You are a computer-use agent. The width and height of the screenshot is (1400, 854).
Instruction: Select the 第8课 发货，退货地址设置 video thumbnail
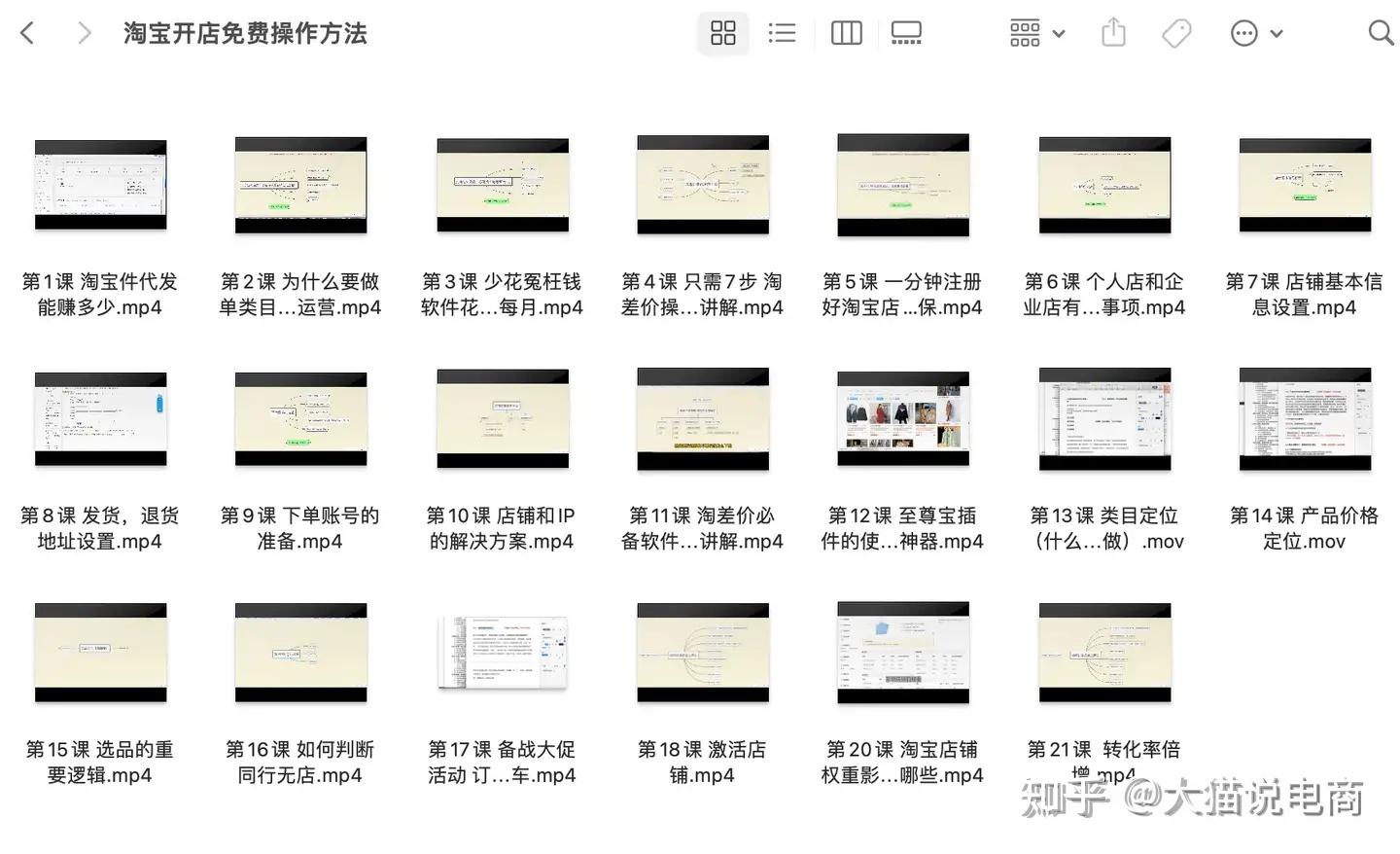click(x=100, y=419)
